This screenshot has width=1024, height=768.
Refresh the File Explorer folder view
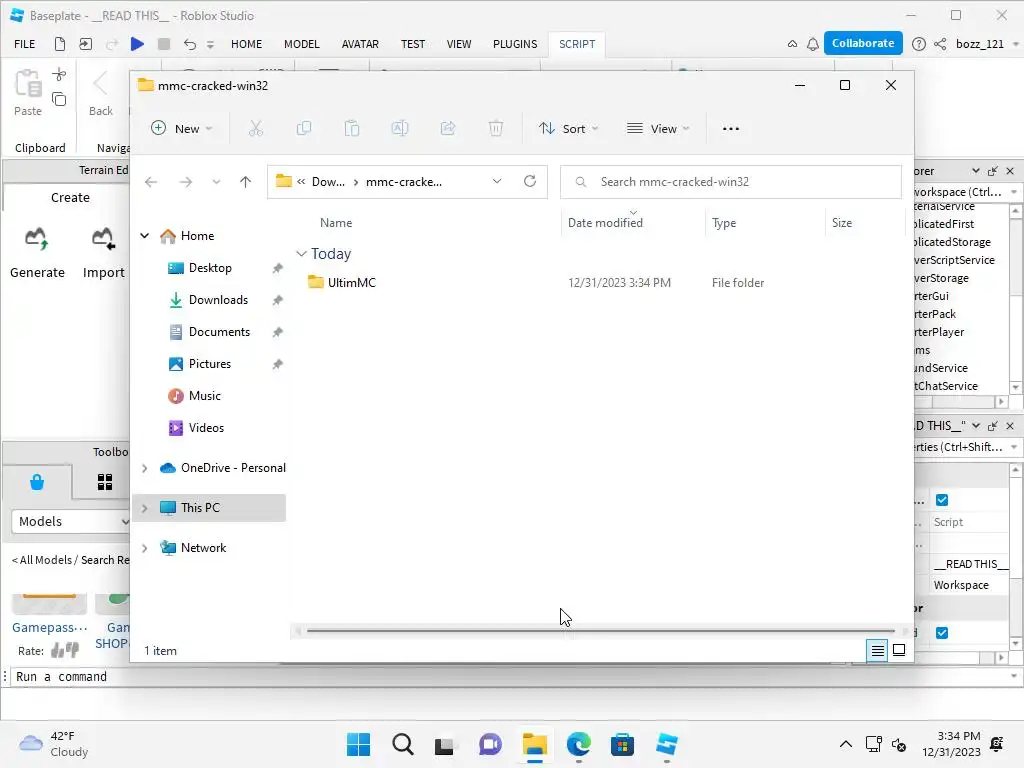click(530, 182)
